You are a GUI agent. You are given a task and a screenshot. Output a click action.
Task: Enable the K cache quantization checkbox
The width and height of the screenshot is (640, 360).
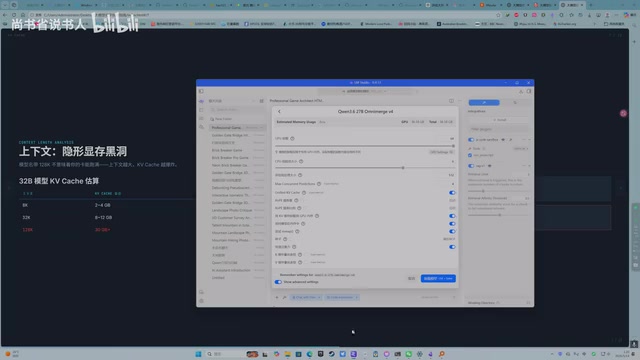306,254
